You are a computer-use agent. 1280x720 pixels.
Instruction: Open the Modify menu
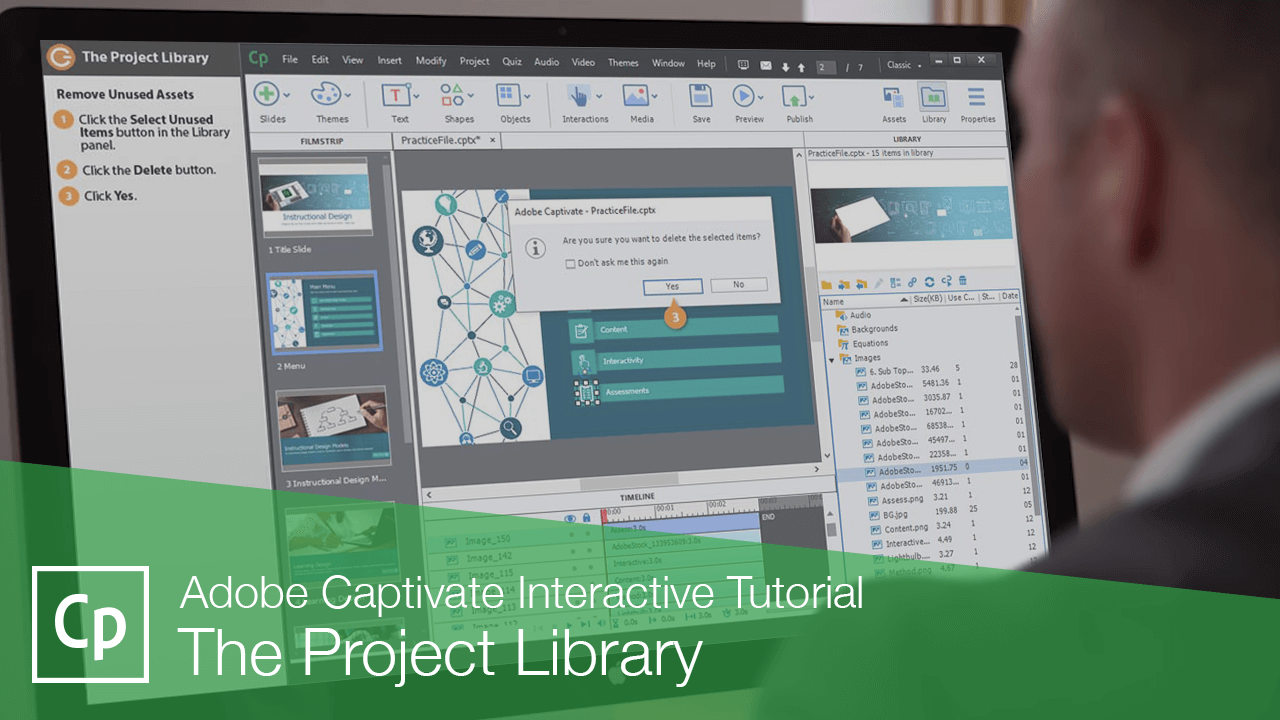pyautogui.click(x=431, y=60)
